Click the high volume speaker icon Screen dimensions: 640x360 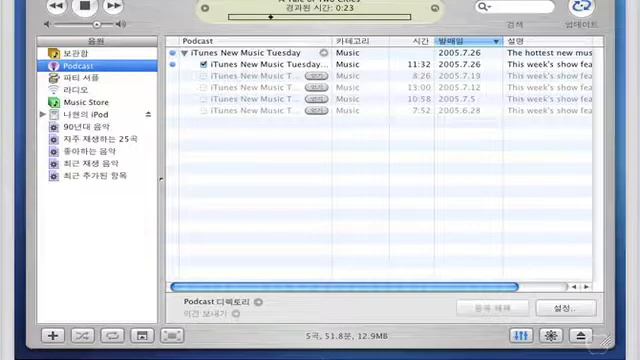pyautogui.click(x=120, y=24)
